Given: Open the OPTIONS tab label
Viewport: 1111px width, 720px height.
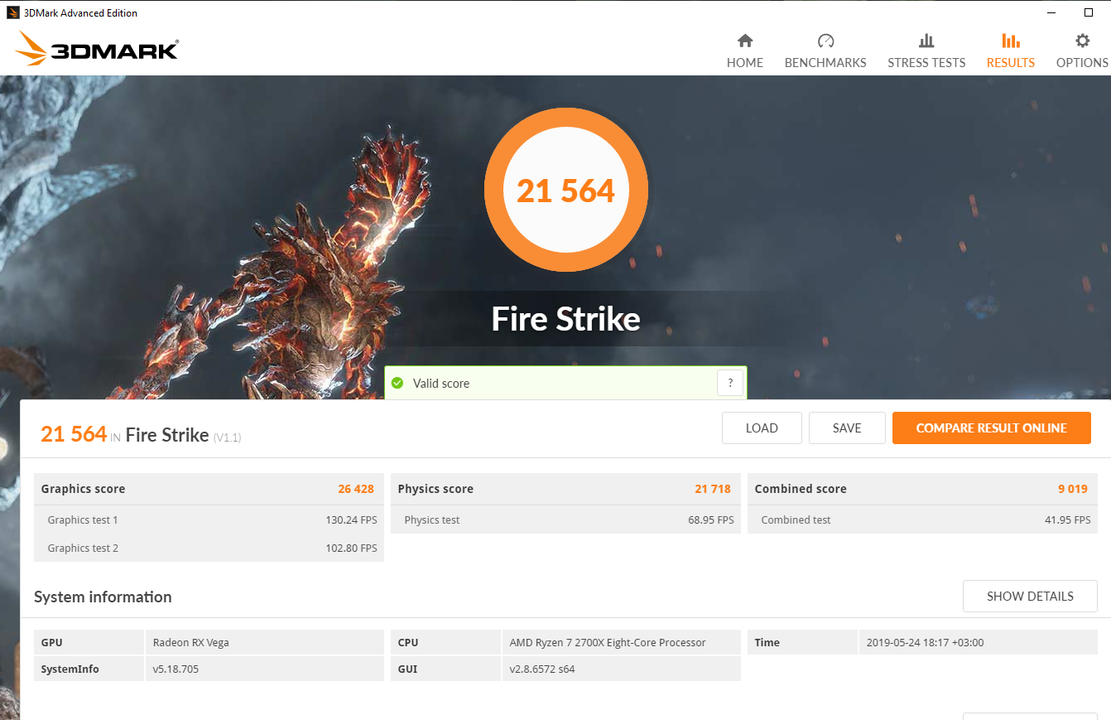Looking at the screenshot, I should (1082, 62).
